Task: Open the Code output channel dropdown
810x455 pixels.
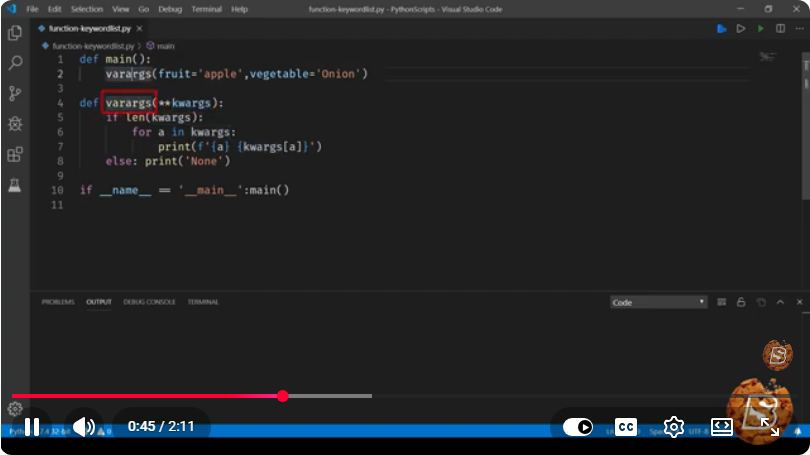Action: click(658, 302)
